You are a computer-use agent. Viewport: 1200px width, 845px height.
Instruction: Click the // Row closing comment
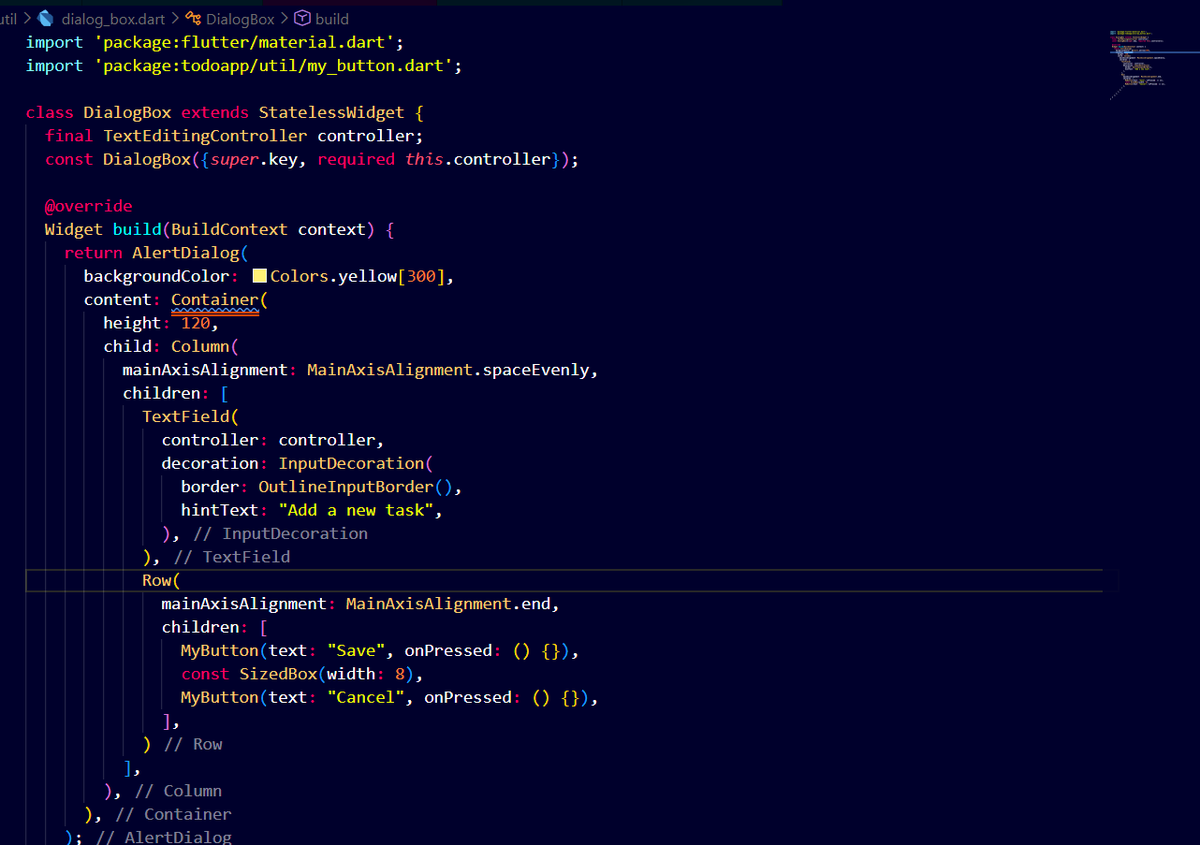coord(193,745)
